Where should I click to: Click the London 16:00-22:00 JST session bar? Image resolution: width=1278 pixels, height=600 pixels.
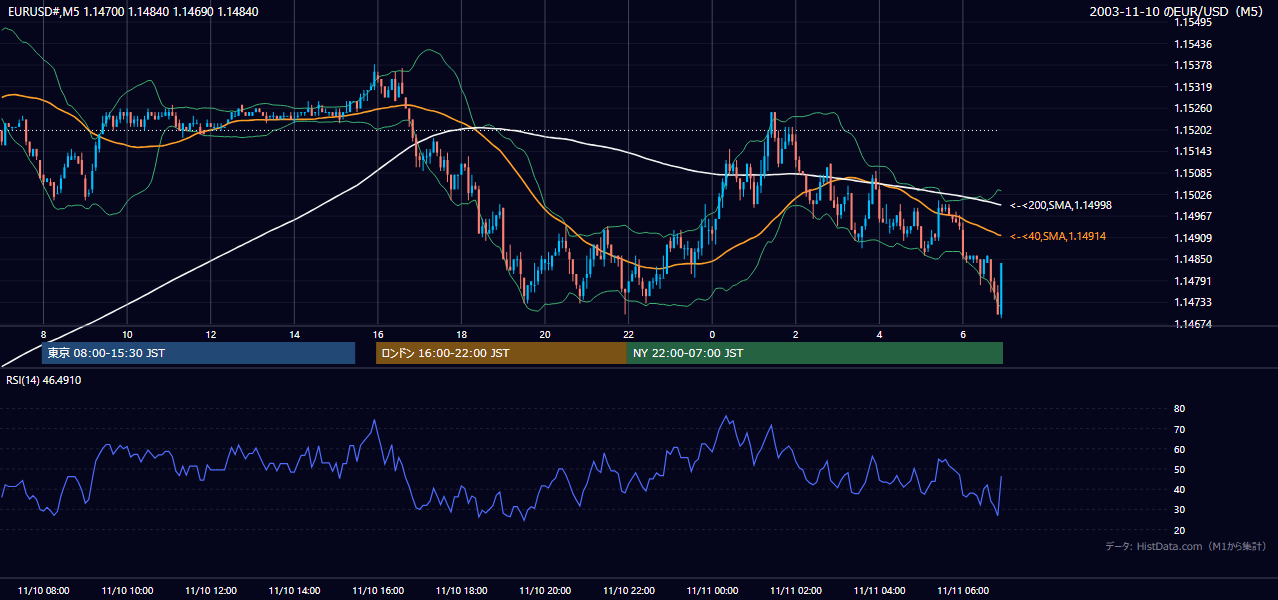click(501, 353)
